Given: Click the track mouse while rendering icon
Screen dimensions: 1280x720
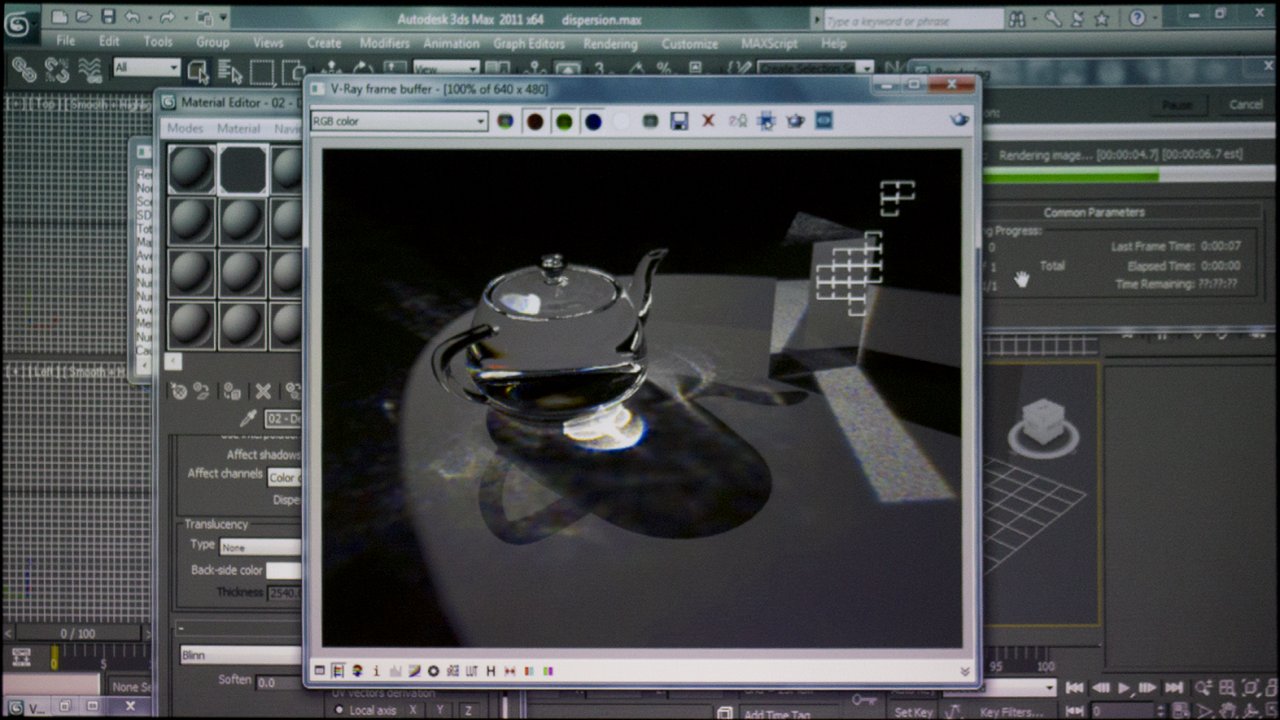Looking at the screenshot, I should [766, 121].
